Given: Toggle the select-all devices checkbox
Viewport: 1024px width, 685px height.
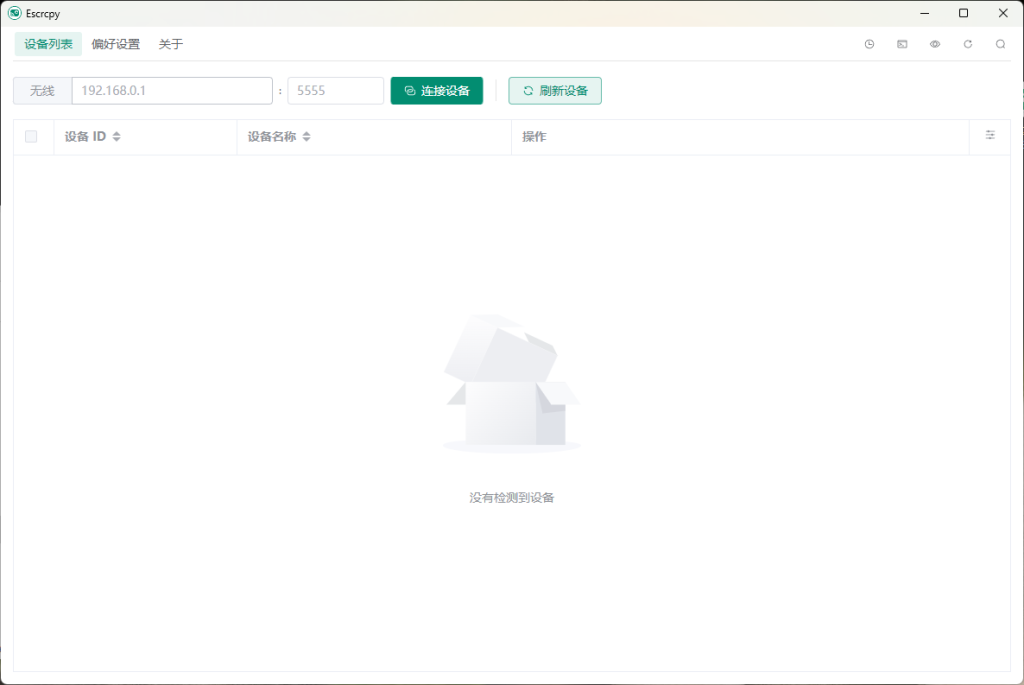Looking at the screenshot, I should pos(31,137).
